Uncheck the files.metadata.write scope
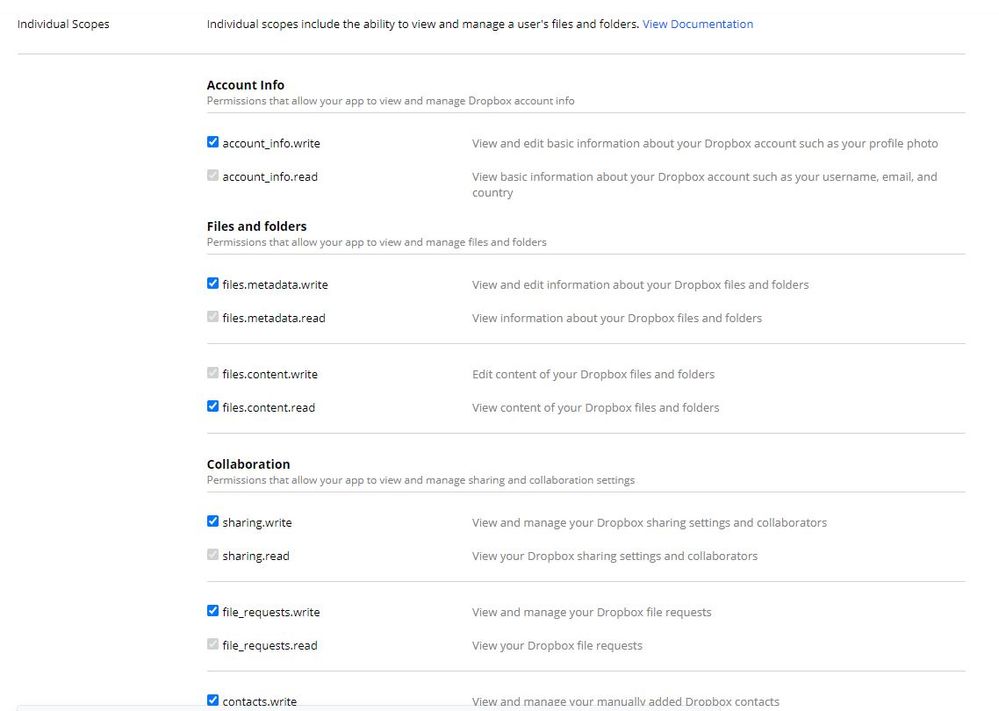Viewport: 999px width, 711px height. pos(213,284)
